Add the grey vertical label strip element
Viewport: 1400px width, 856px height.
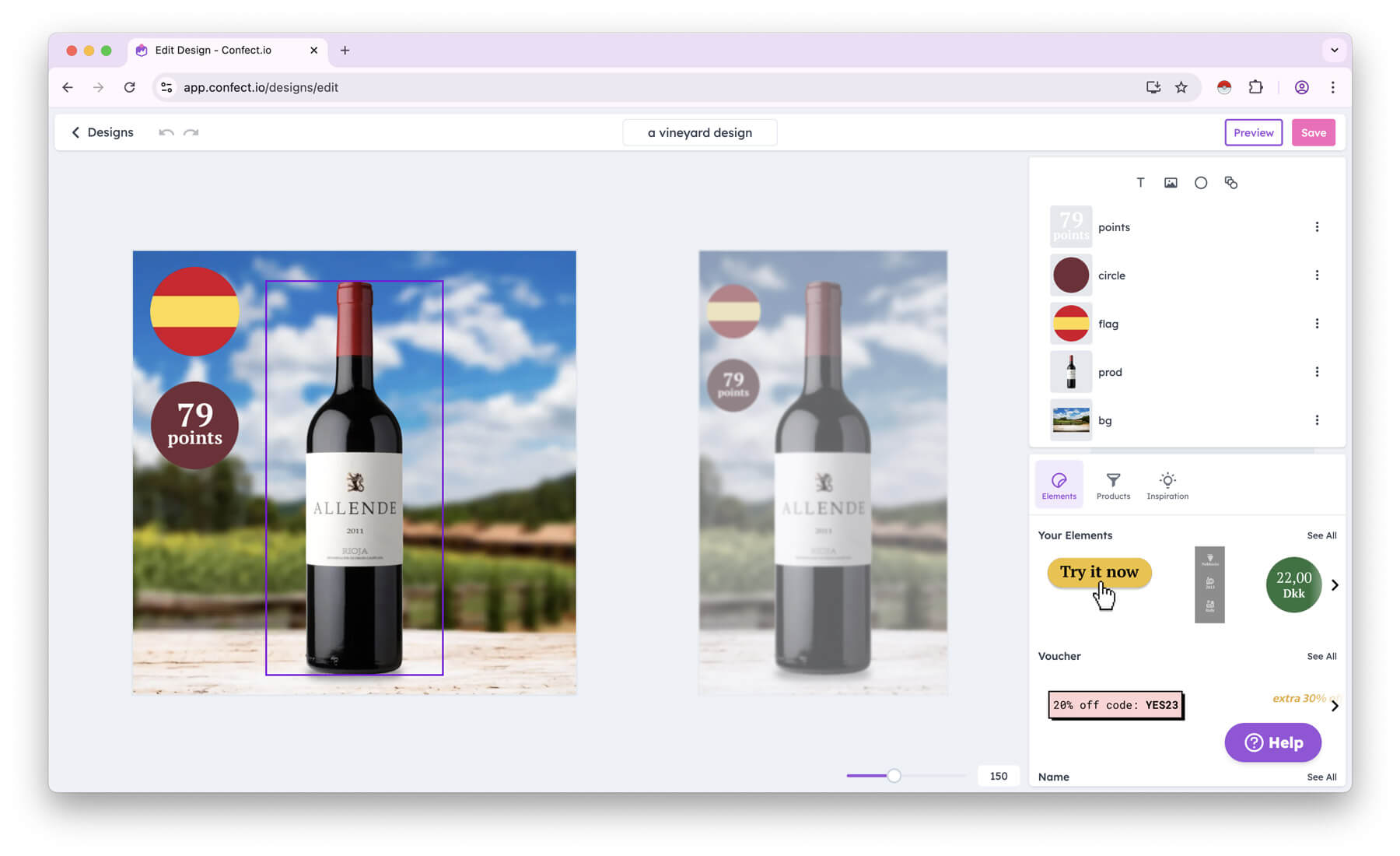tap(1209, 584)
